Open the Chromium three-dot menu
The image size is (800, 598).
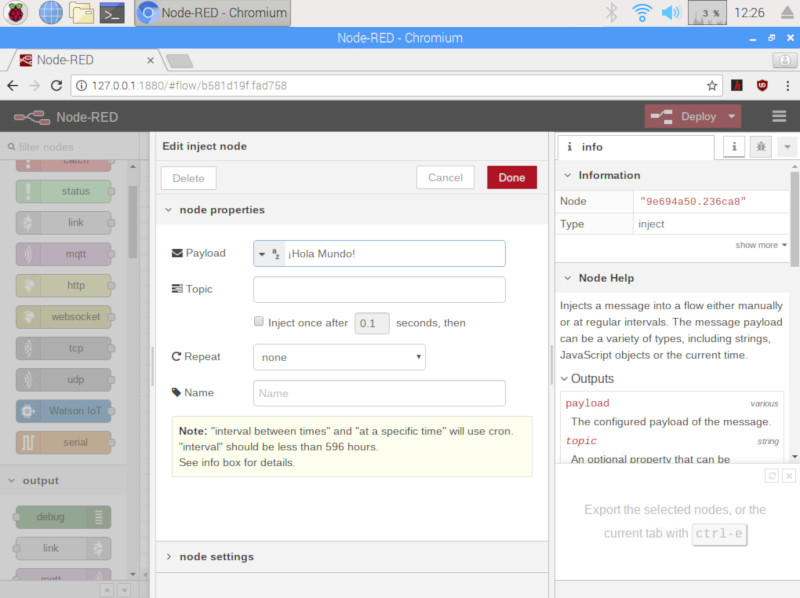click(x=788, y=86)
